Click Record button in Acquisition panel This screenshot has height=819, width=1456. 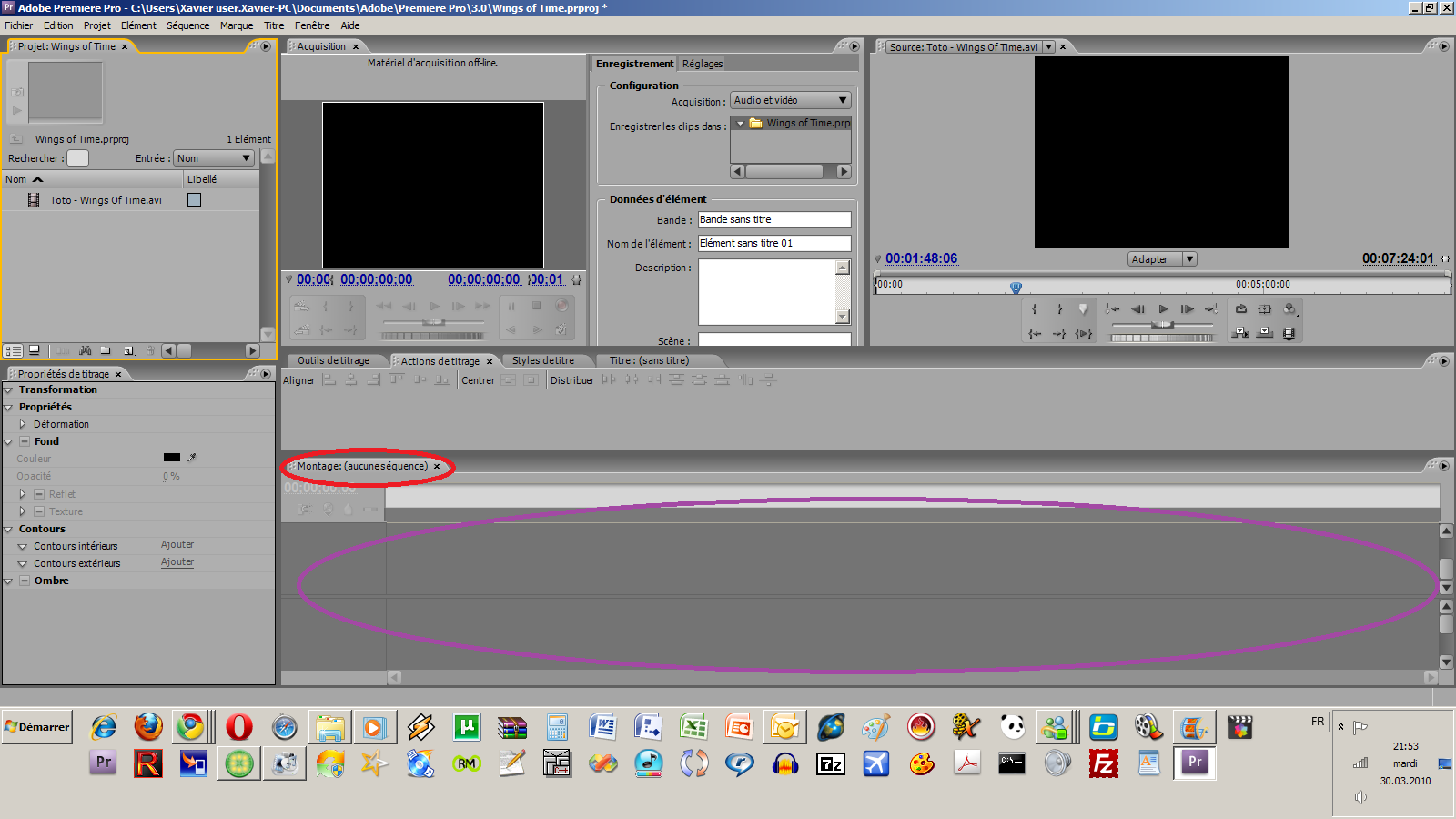point(561,306)
